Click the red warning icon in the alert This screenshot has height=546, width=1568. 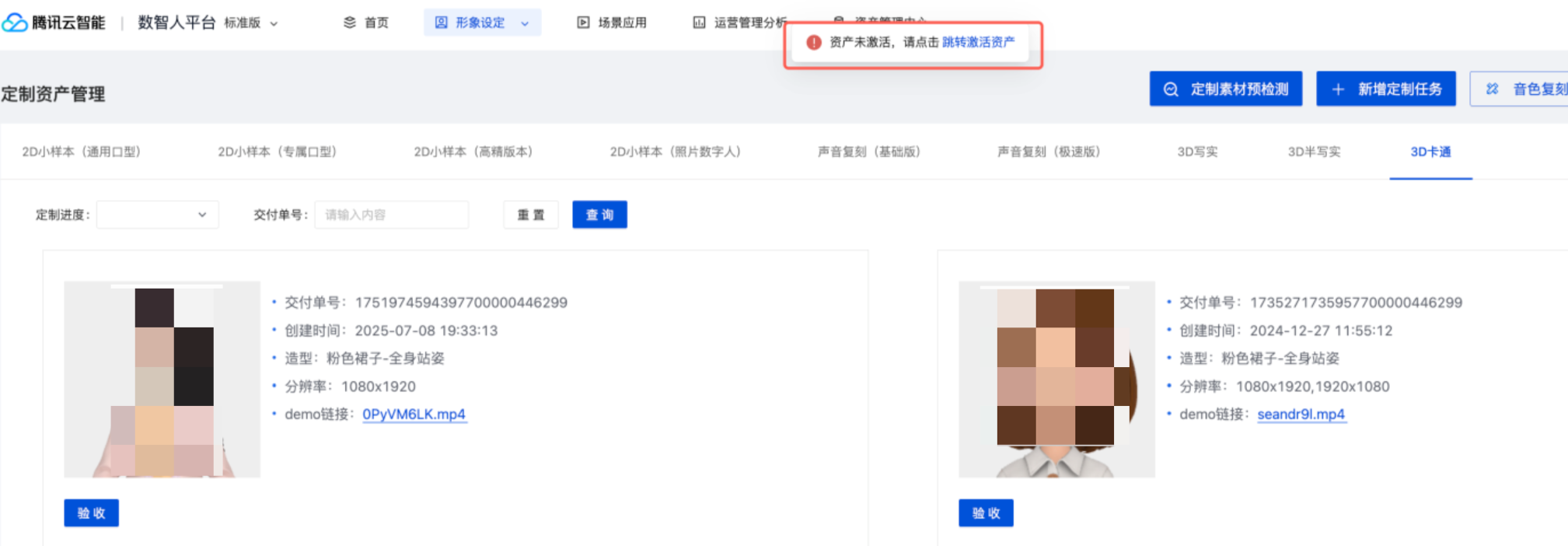814,42
